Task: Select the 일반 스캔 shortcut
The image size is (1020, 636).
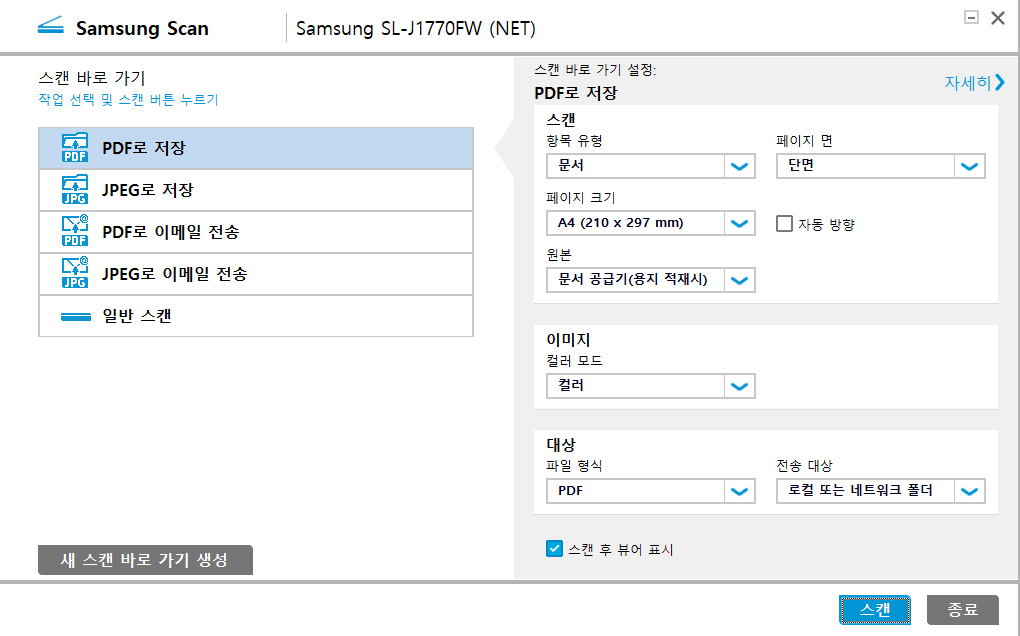Action: (256, 316)
